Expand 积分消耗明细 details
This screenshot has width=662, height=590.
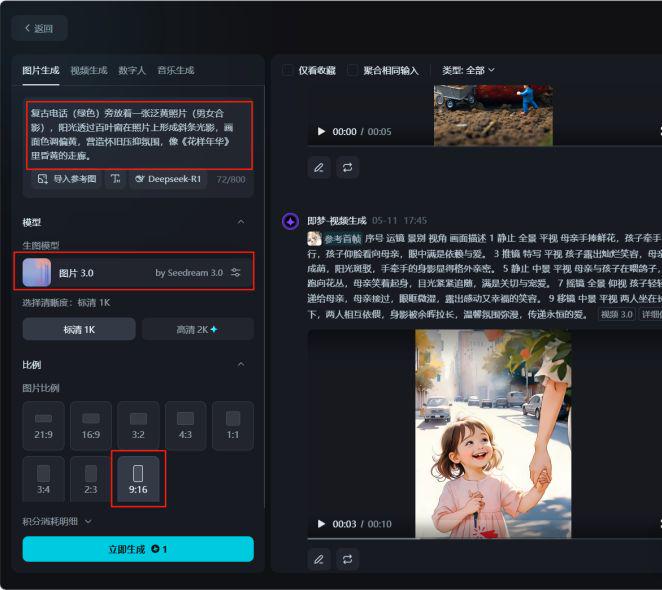click(x=57, y=521)
